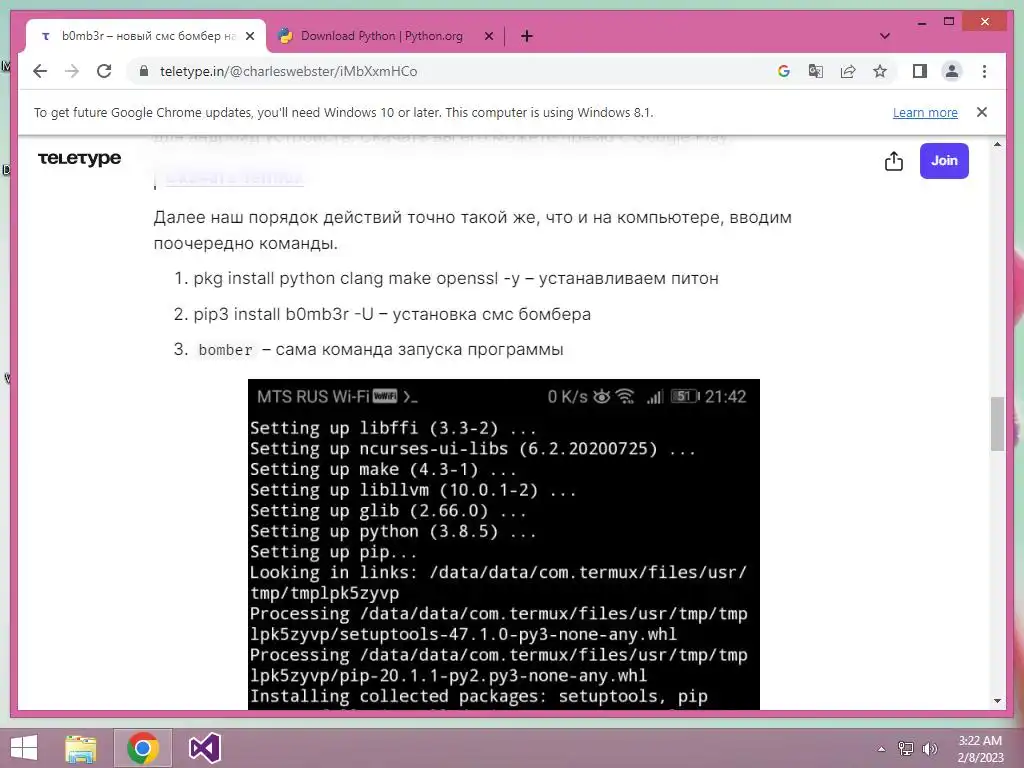The image size is (1024, 768).
Task: Select the b0mb3r teletype tab
Action: [146, 36]
